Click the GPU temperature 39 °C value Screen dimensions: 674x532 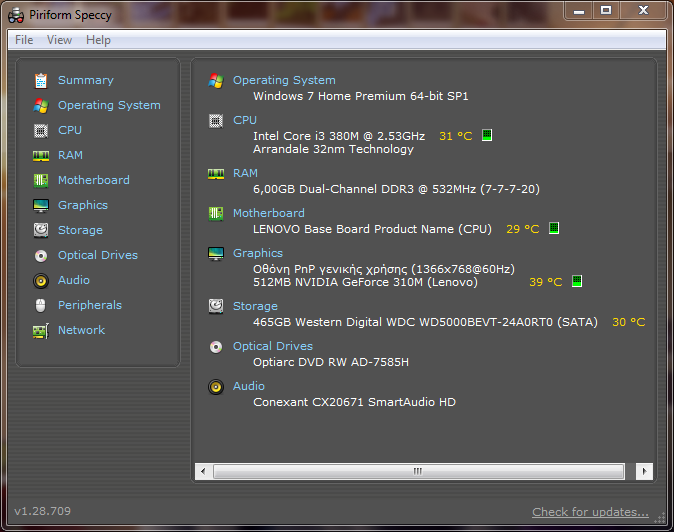545,282
